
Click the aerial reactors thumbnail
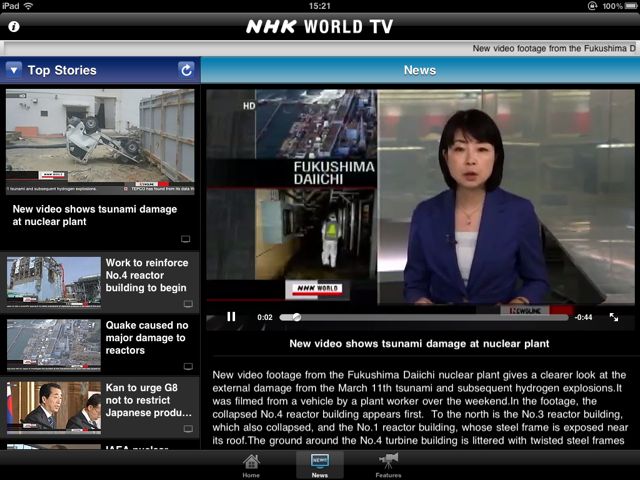(x=53, y=345)
